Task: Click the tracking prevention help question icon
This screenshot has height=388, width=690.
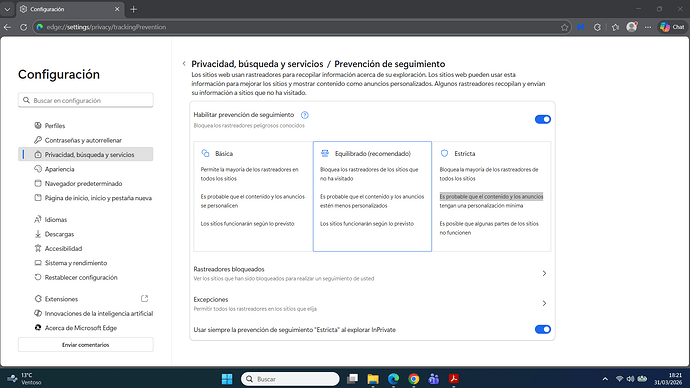Action: tap(305, 115)
